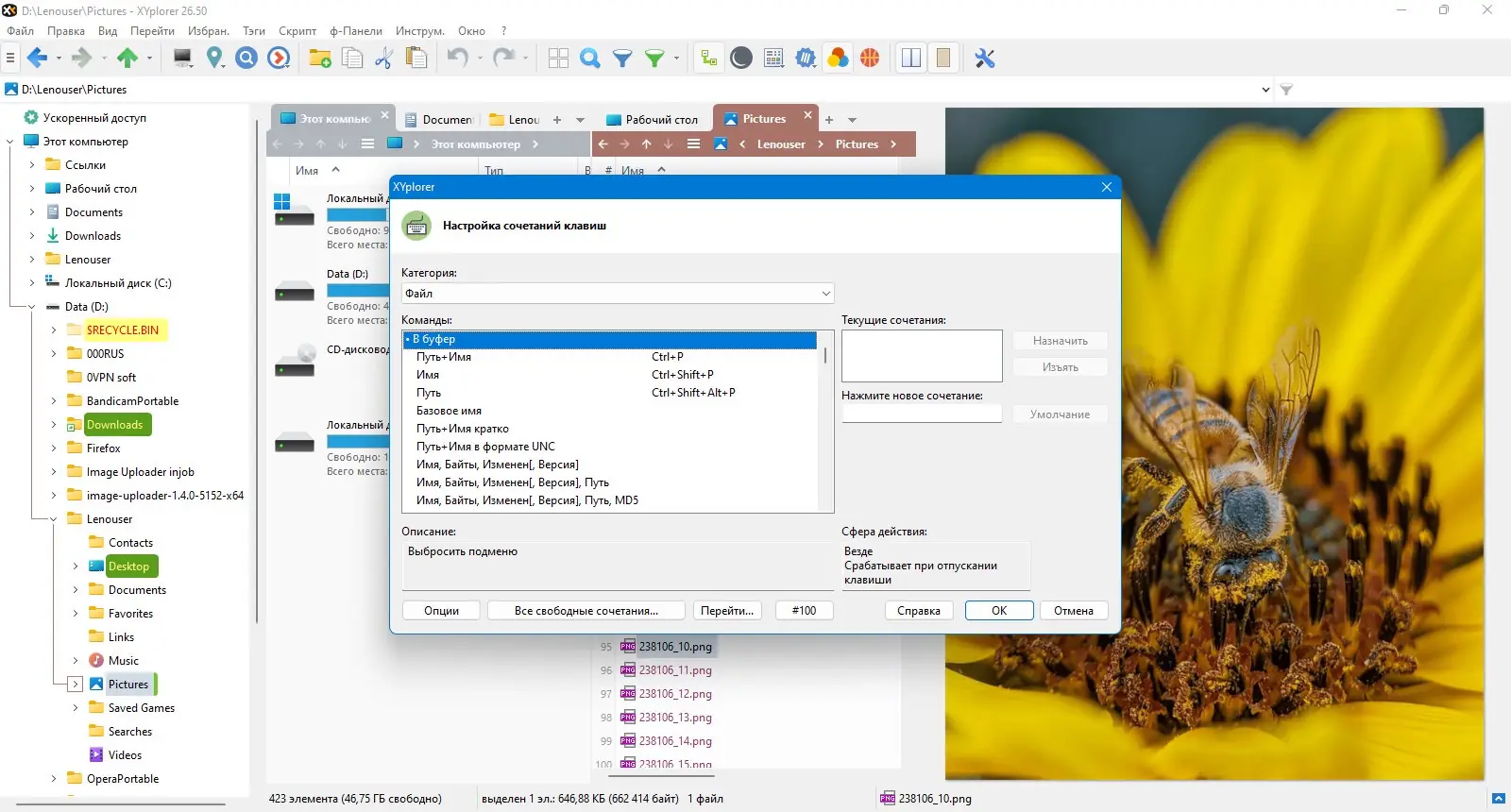Click the blue funnel filter icon
Viewport: 1511px width, 812px height.
point(622,59)
